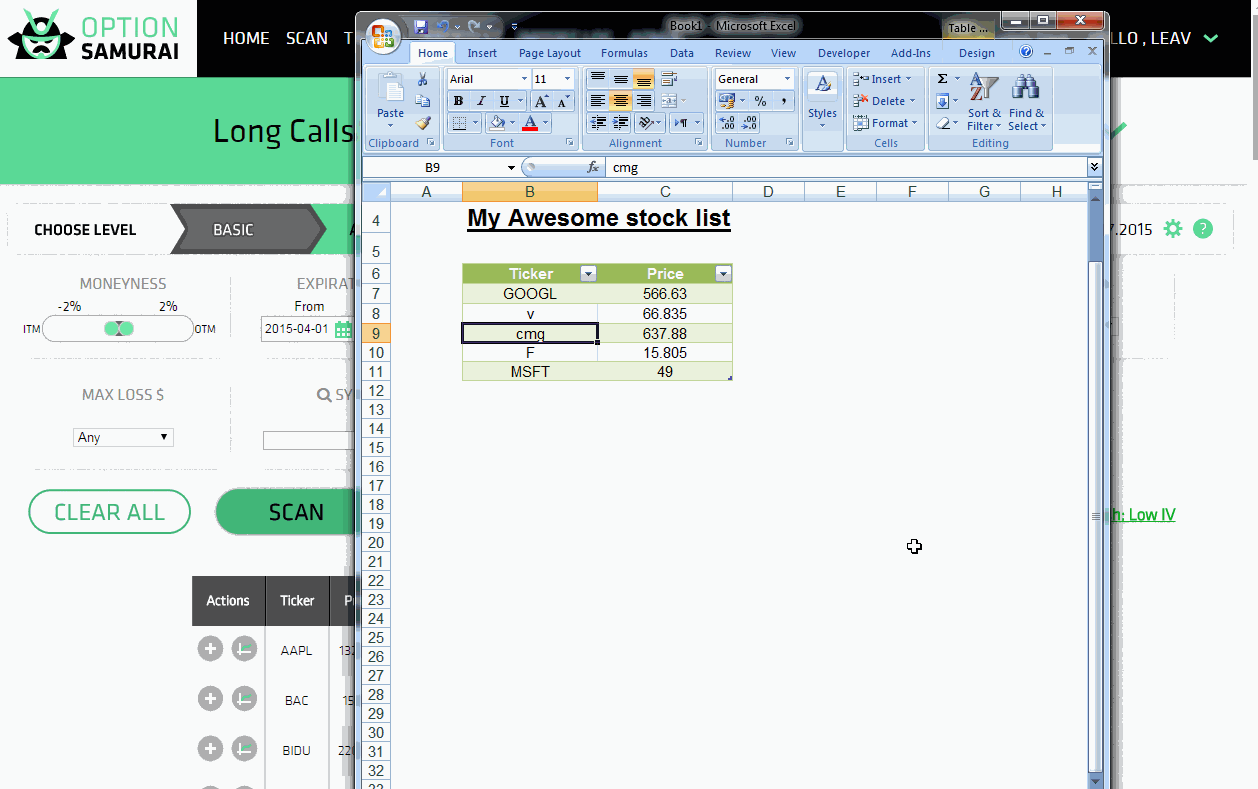Viewport: 1258px width, 789px height.
Task: Cut selection with the scissors icon
Action: 423,79
